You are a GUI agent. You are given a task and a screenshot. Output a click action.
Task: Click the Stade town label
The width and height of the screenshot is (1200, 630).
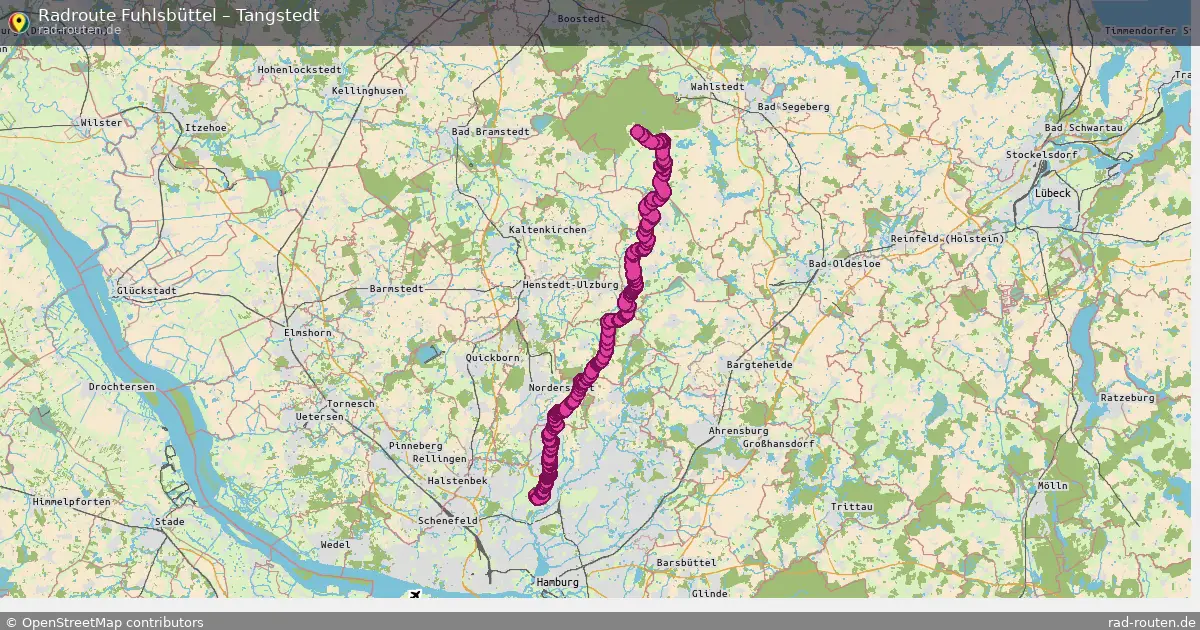170,522
